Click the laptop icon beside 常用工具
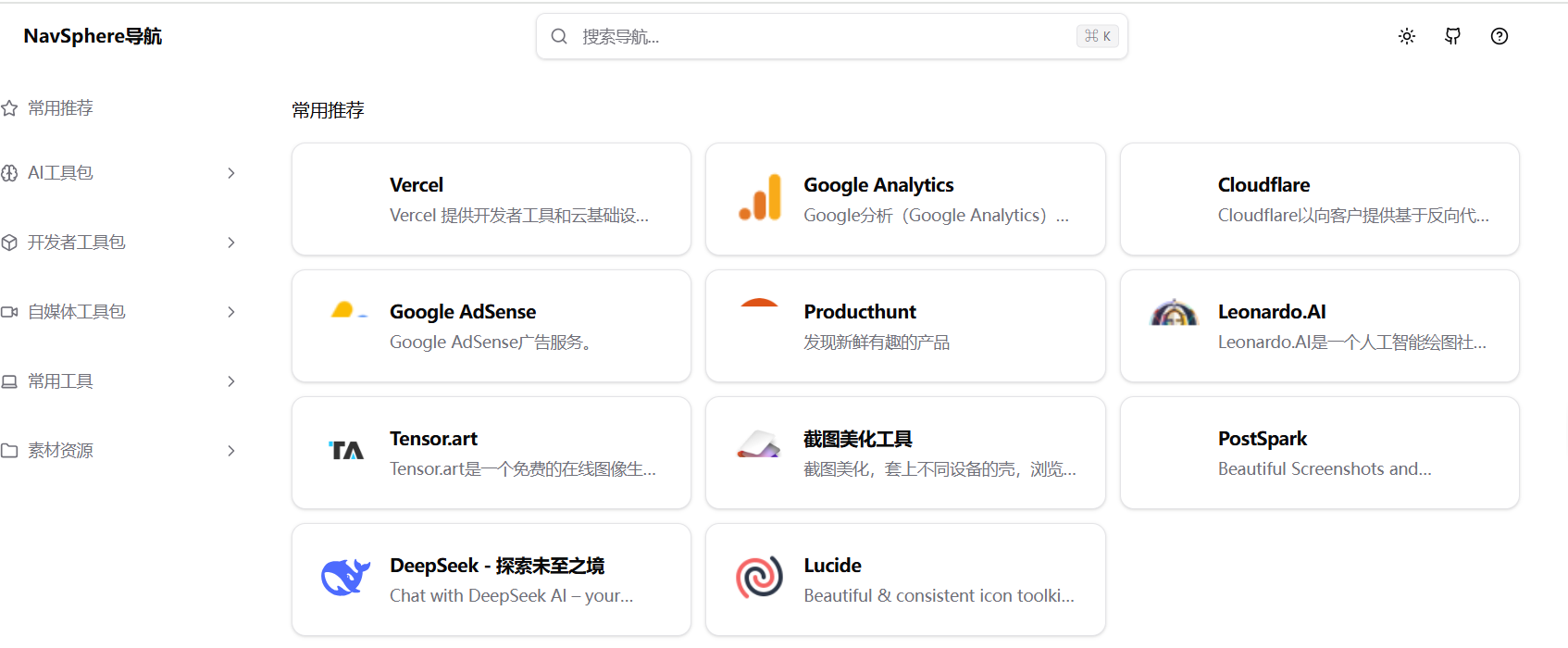This screenshot has width=1568, height=648. pyautogui.click(x=9, y=381)
